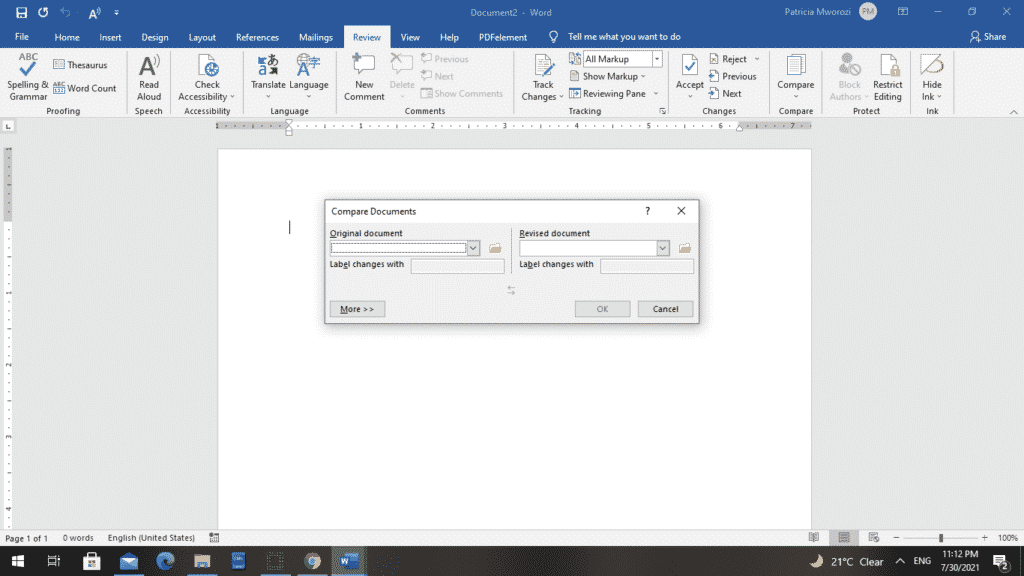Switch to the References tab
The image size is (1024, 576).
(x=257, y=37)
